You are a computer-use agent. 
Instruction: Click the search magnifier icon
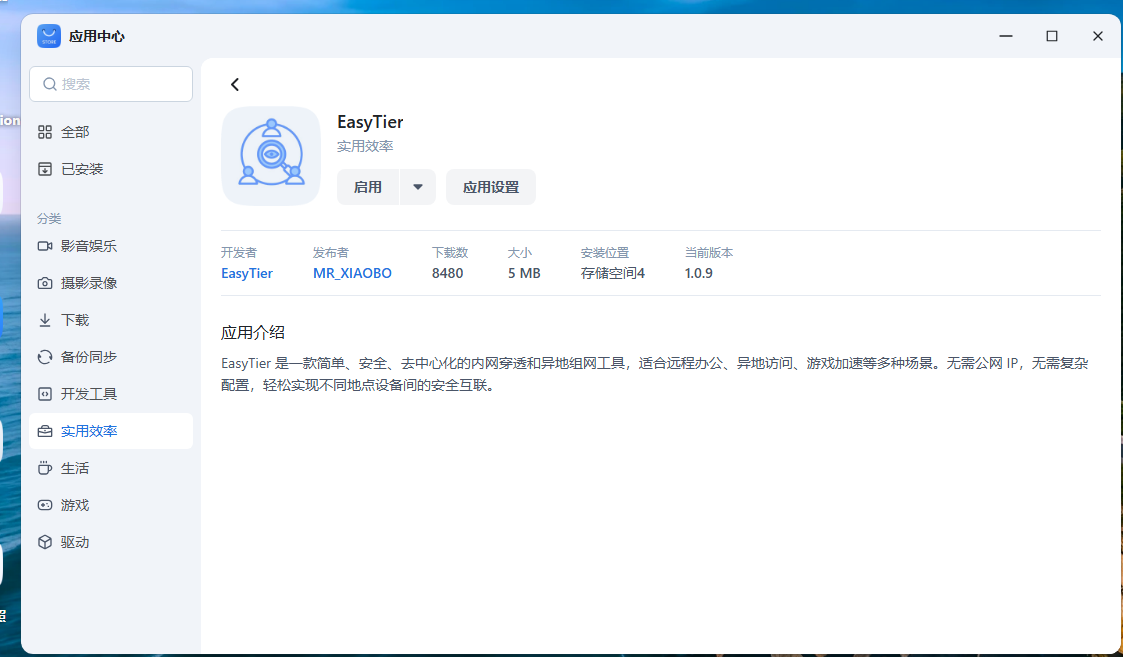click(50, 84)
